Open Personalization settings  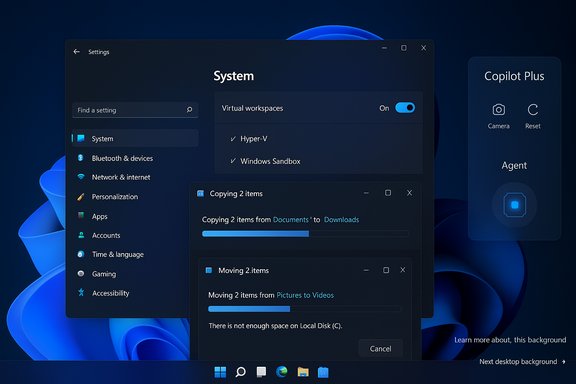(115, 197)
